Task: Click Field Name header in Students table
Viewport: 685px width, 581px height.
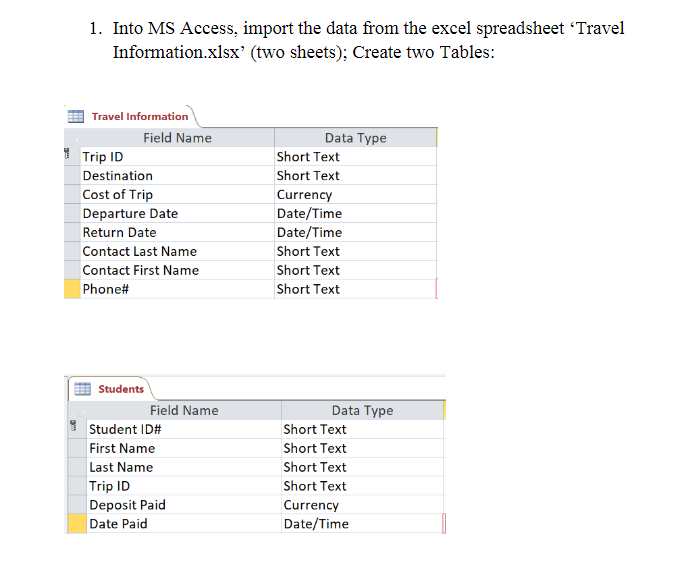Action: click(184, 411)
